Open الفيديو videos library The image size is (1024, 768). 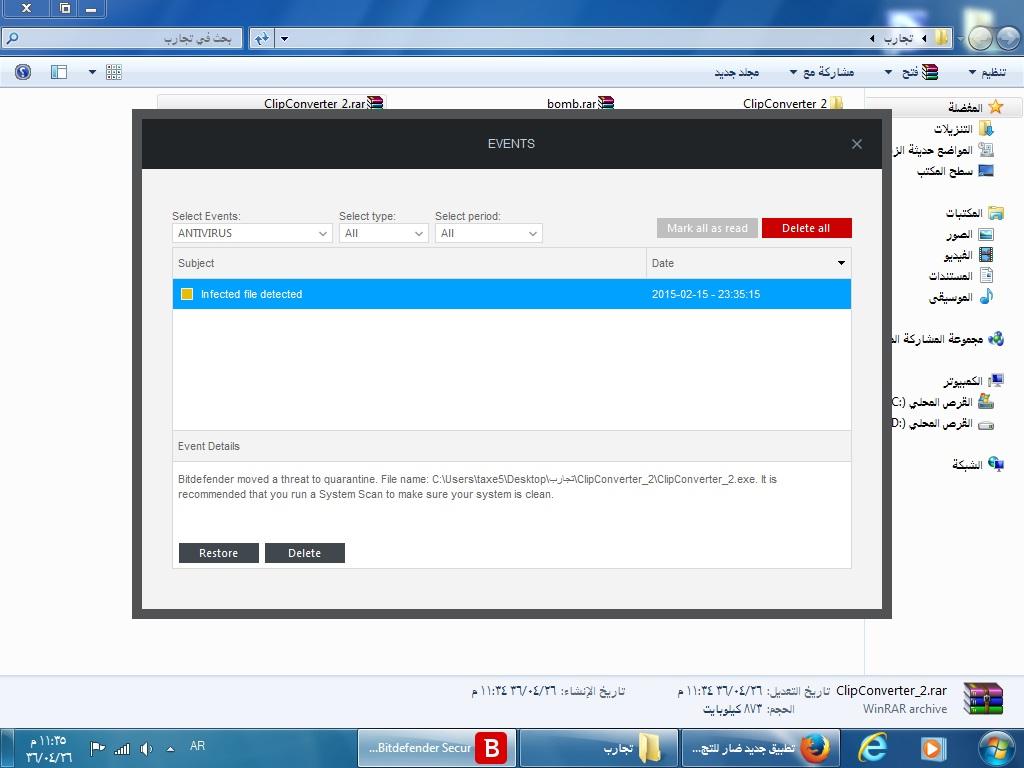pos(968,255)
